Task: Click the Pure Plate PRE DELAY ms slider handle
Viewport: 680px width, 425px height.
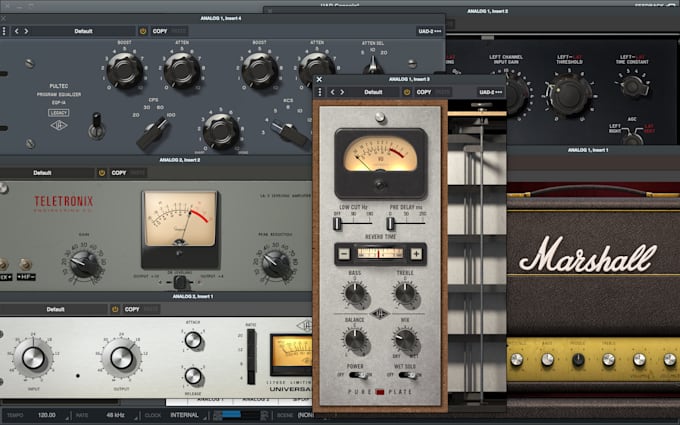Action: click(x=390, y=223)
